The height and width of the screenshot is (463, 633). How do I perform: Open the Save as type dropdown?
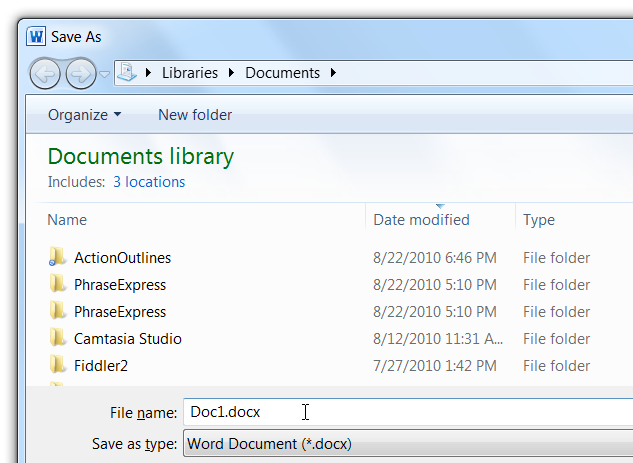pyautogui.click(x=408, y=444)
